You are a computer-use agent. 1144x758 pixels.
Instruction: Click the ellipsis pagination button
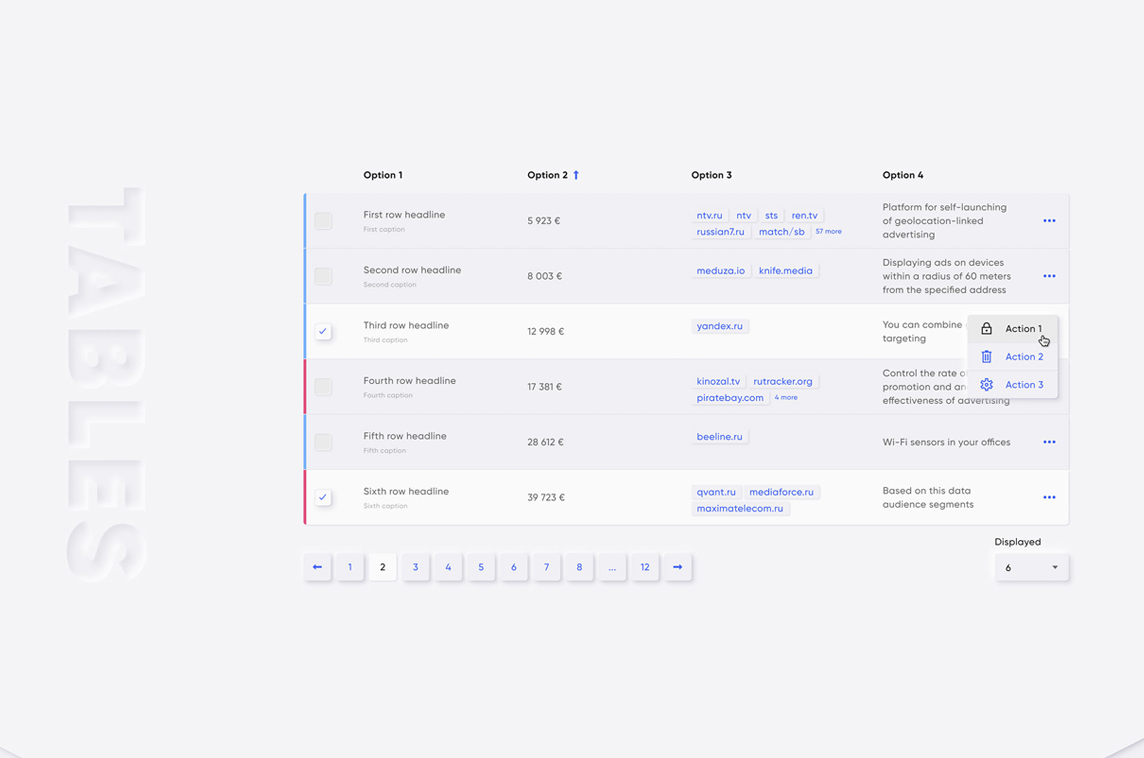click(x=612, y=567)
